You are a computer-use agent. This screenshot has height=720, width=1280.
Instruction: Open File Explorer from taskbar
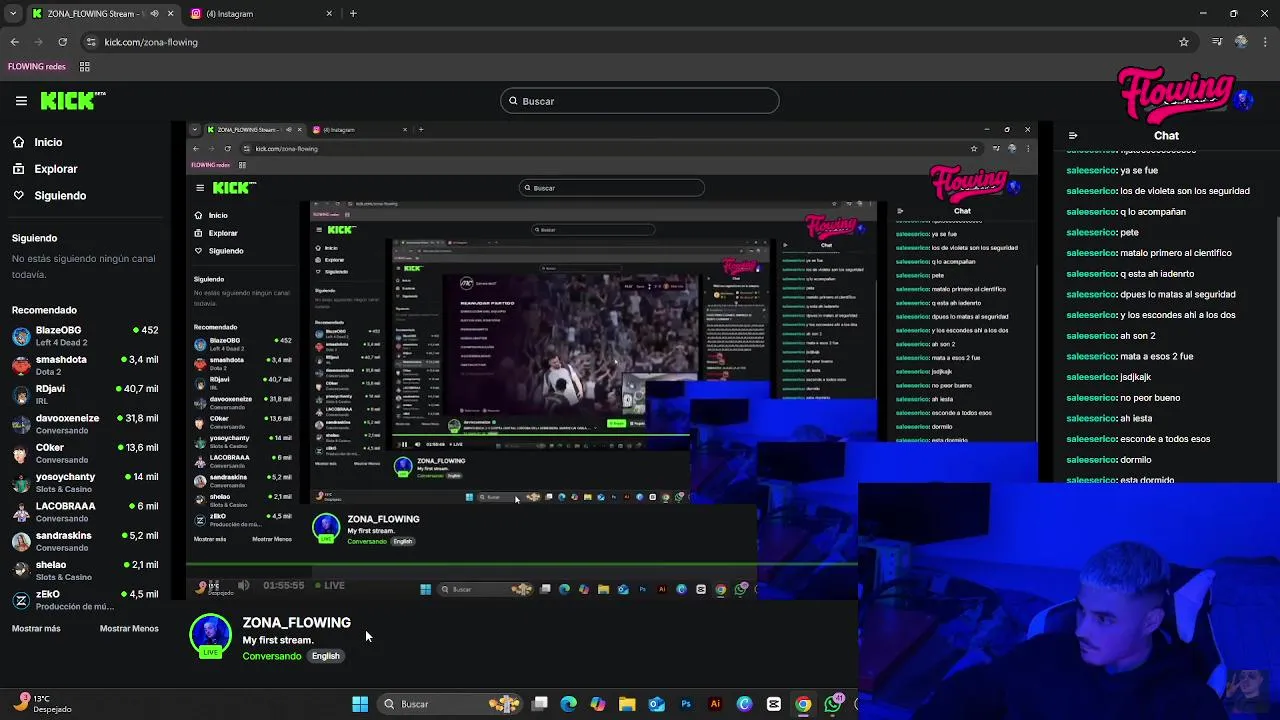[627, 704]
